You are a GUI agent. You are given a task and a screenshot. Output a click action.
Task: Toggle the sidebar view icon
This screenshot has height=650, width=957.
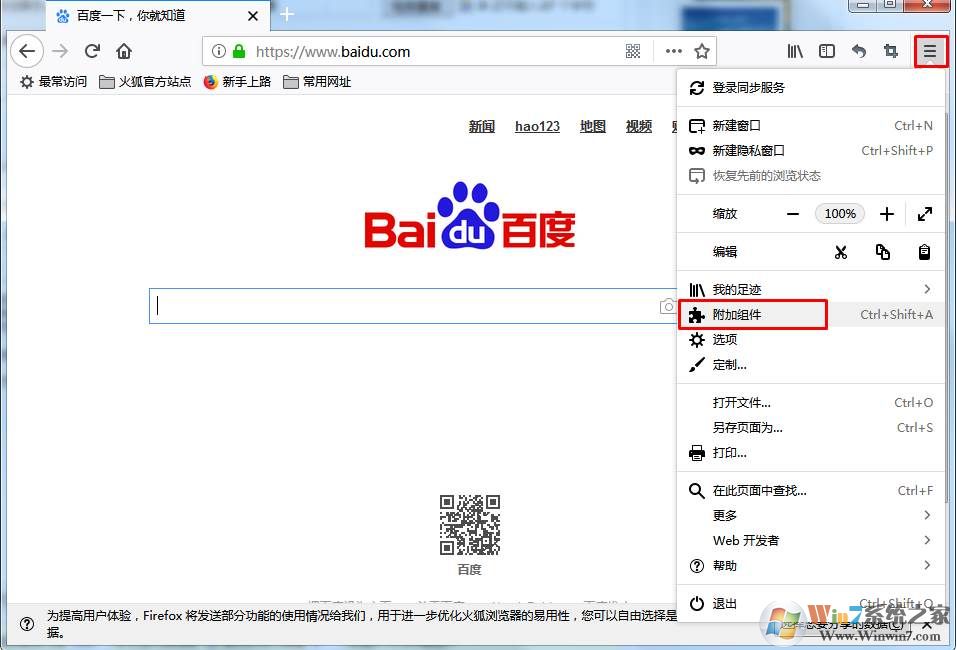click(x=827, y=51)
